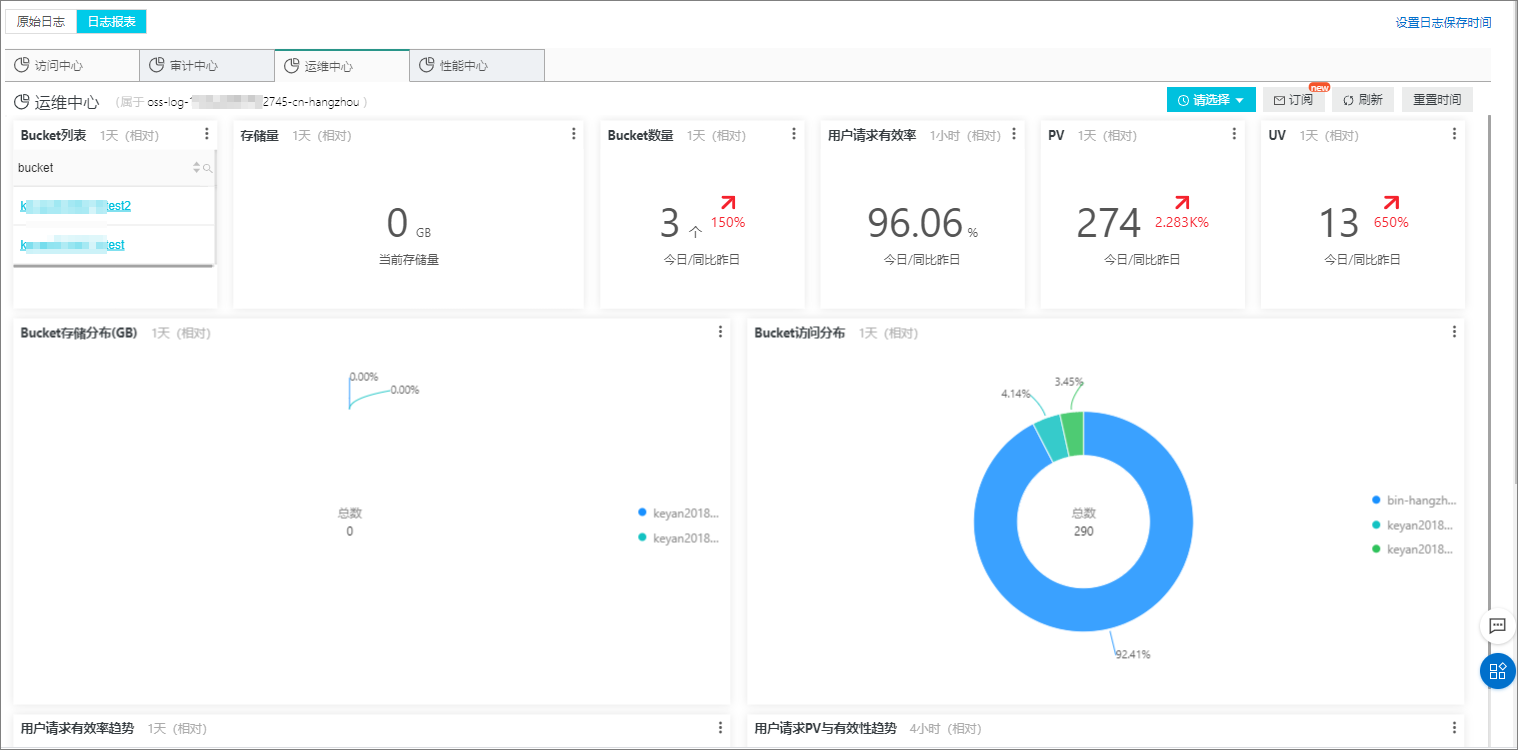Screen dimensions: 1518x750
Task: Click the 96.06 request validity value
Action: tap(915, 224)
